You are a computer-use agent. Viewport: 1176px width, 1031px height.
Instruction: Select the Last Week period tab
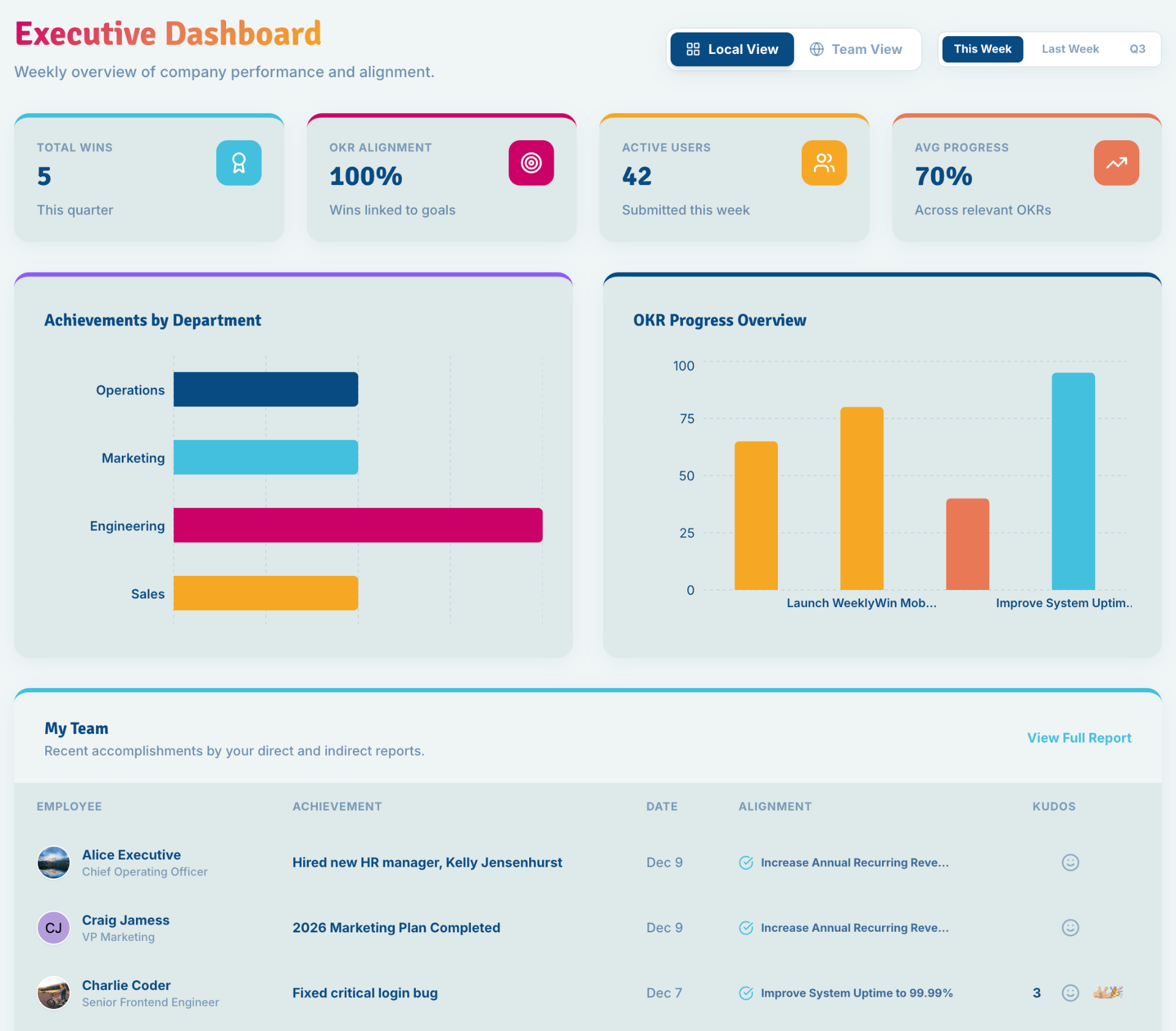pyautogui.click(x=1070, y=49)
